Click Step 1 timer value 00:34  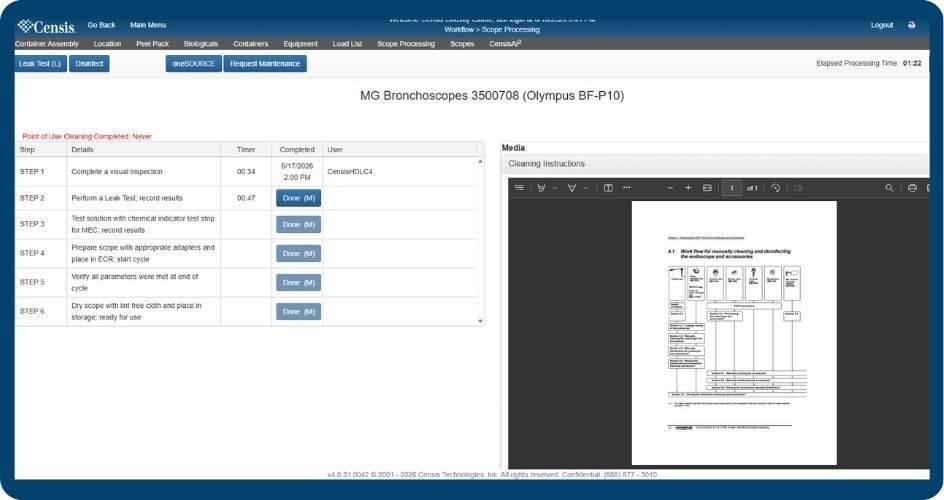[x=246, y=171]
